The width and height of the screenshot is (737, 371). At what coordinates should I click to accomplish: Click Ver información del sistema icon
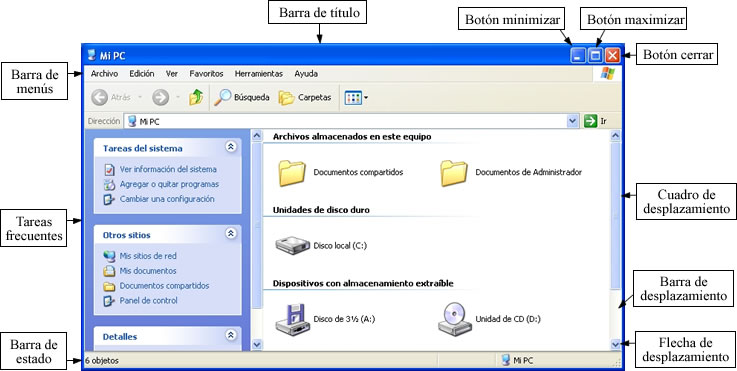109,169
